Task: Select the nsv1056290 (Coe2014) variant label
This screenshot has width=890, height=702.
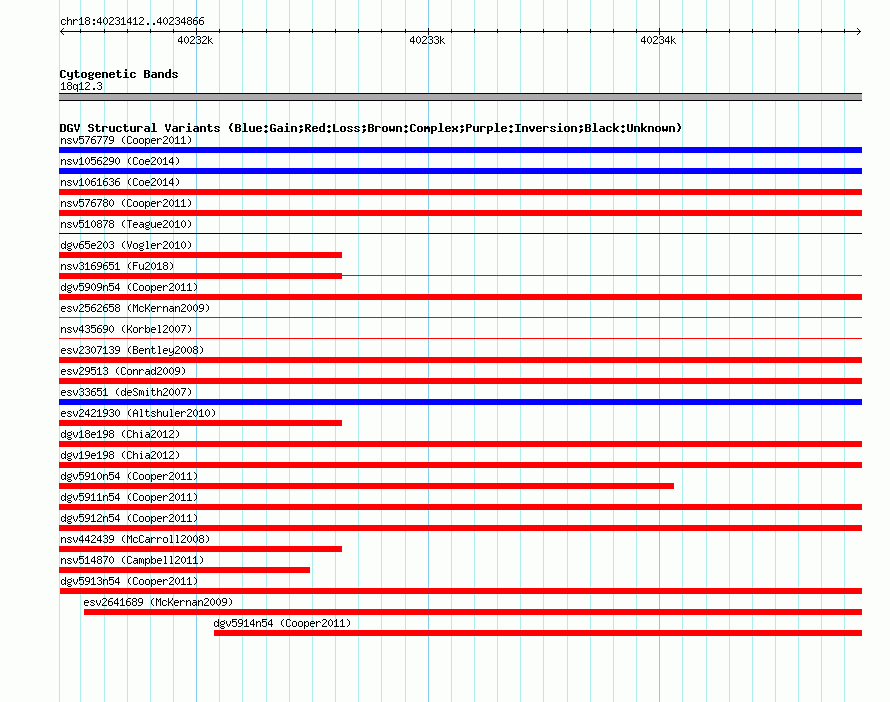Action: pos(120,161)
